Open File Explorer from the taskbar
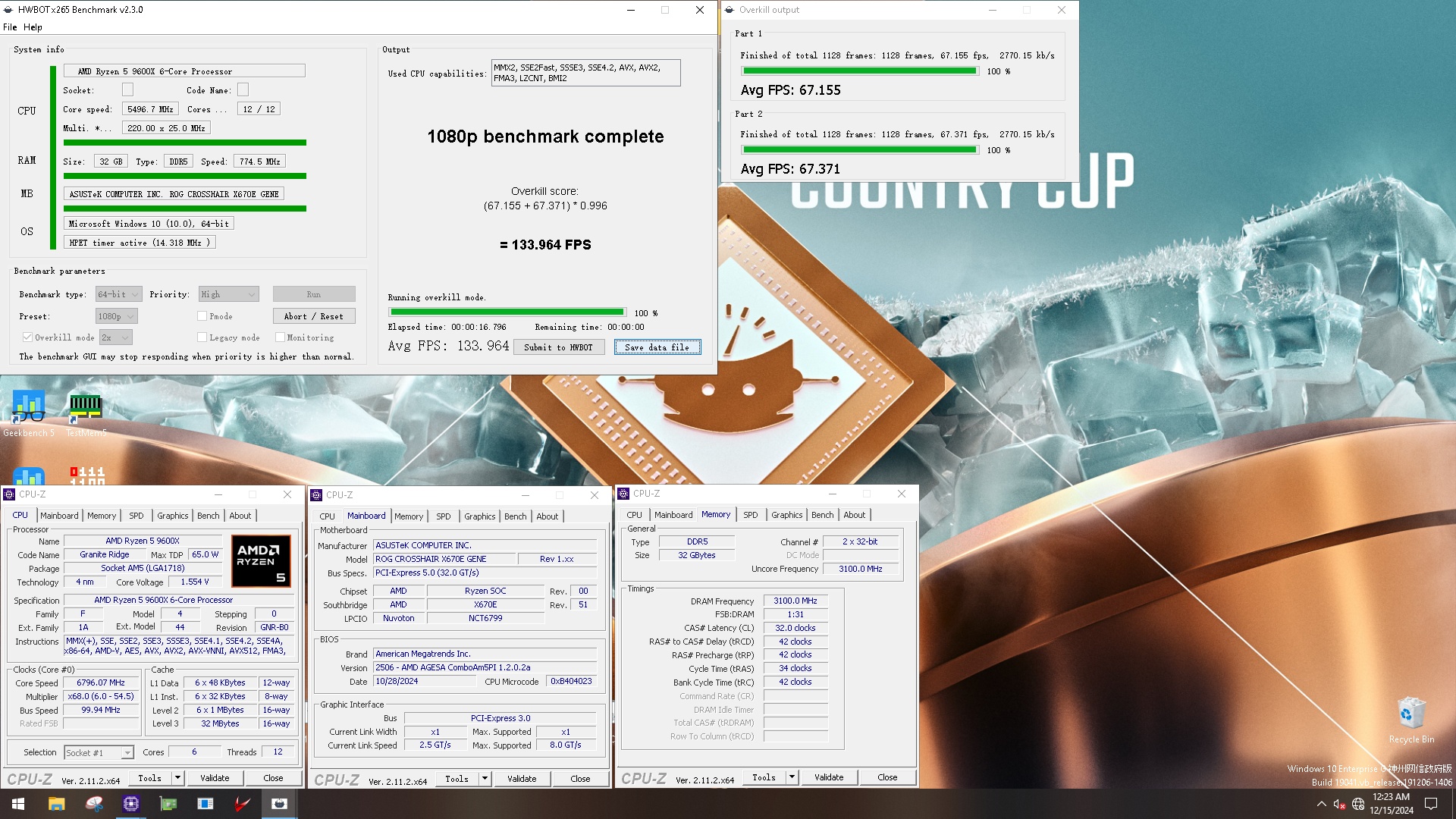Image resolution: width=1456 pixels, height=819 pixels. [56, 804]
